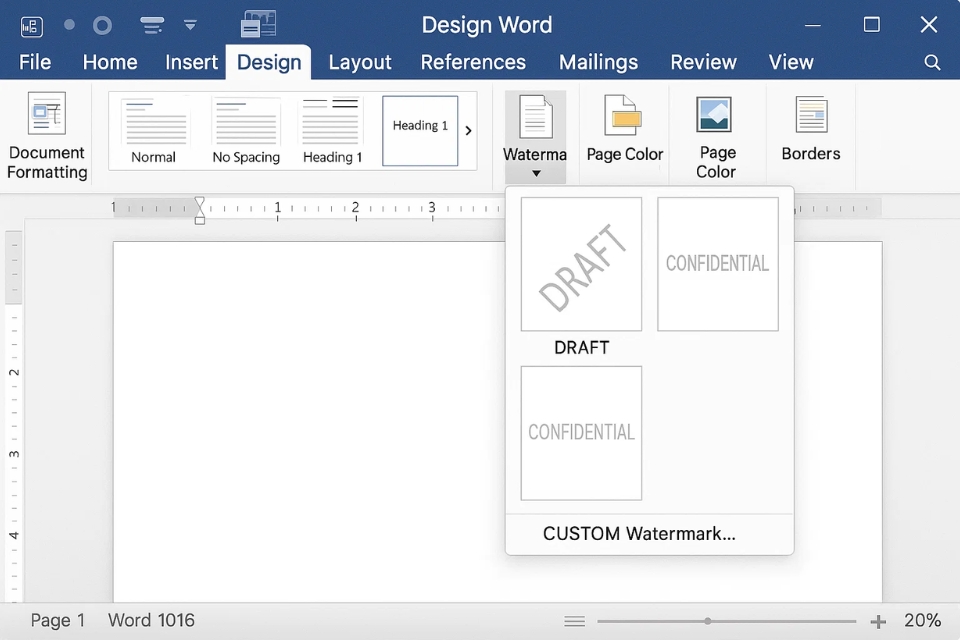Apply the No Spacing style
The width and height of the screenshot is (960, 640).
246,131
